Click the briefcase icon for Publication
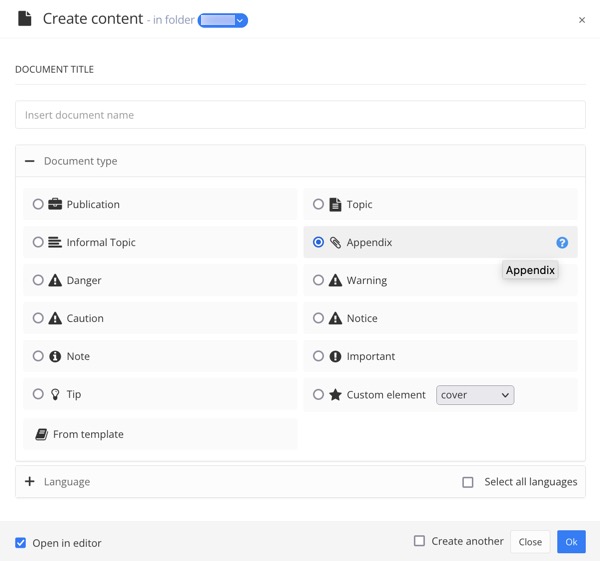Viewport: 600px width, 561px height. click(55, 204)
